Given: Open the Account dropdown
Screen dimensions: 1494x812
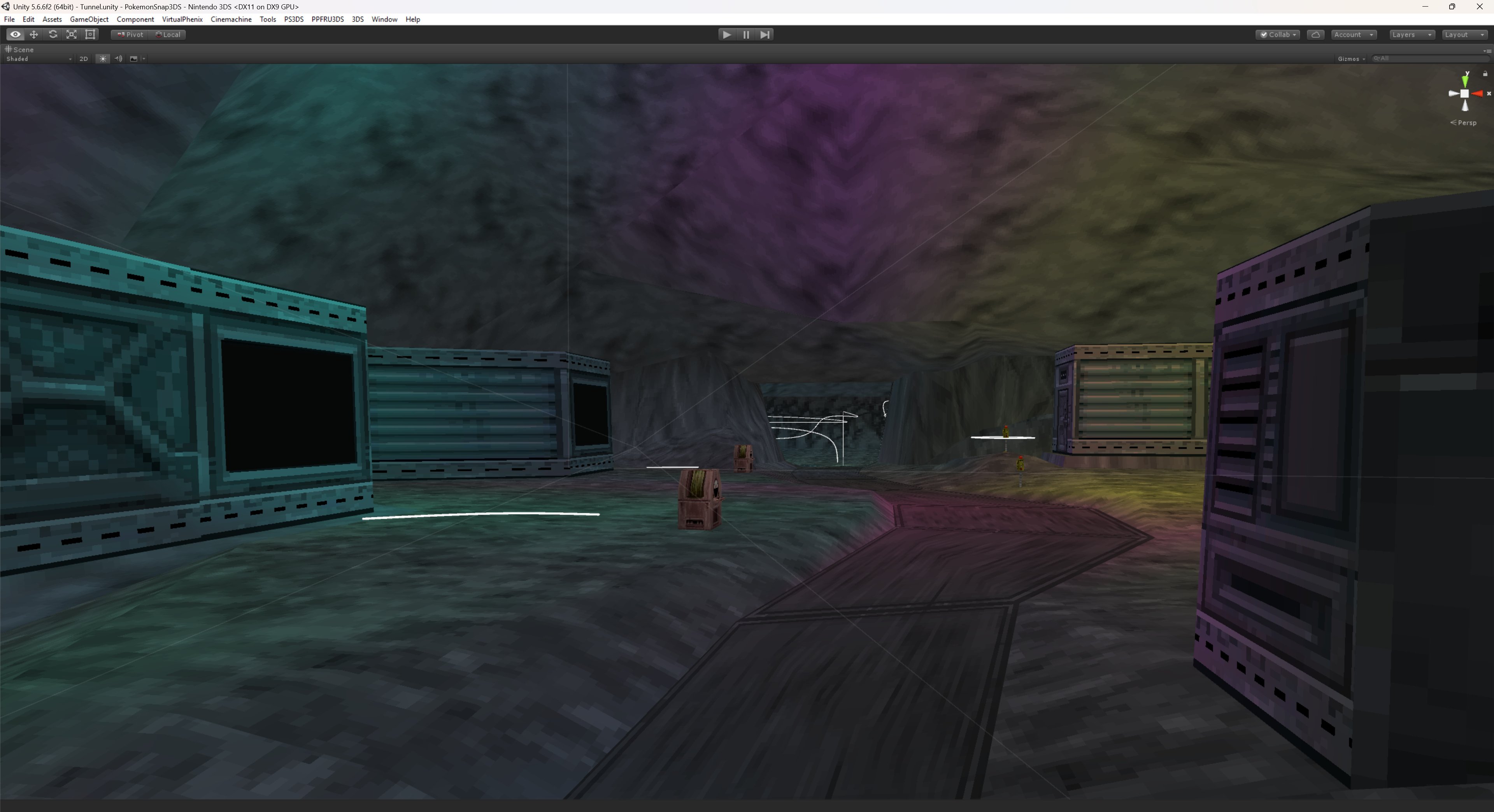Looking at the screenshot, I should [x=1354, y=35].
